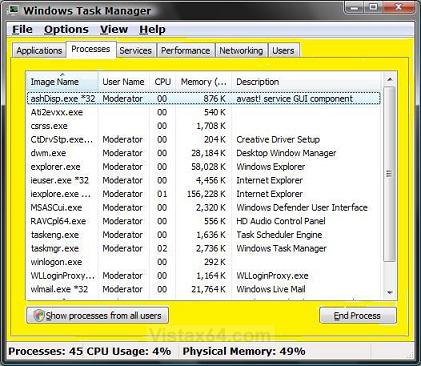
Task: Sort processes by CPU column header
Action: (163, 82)
